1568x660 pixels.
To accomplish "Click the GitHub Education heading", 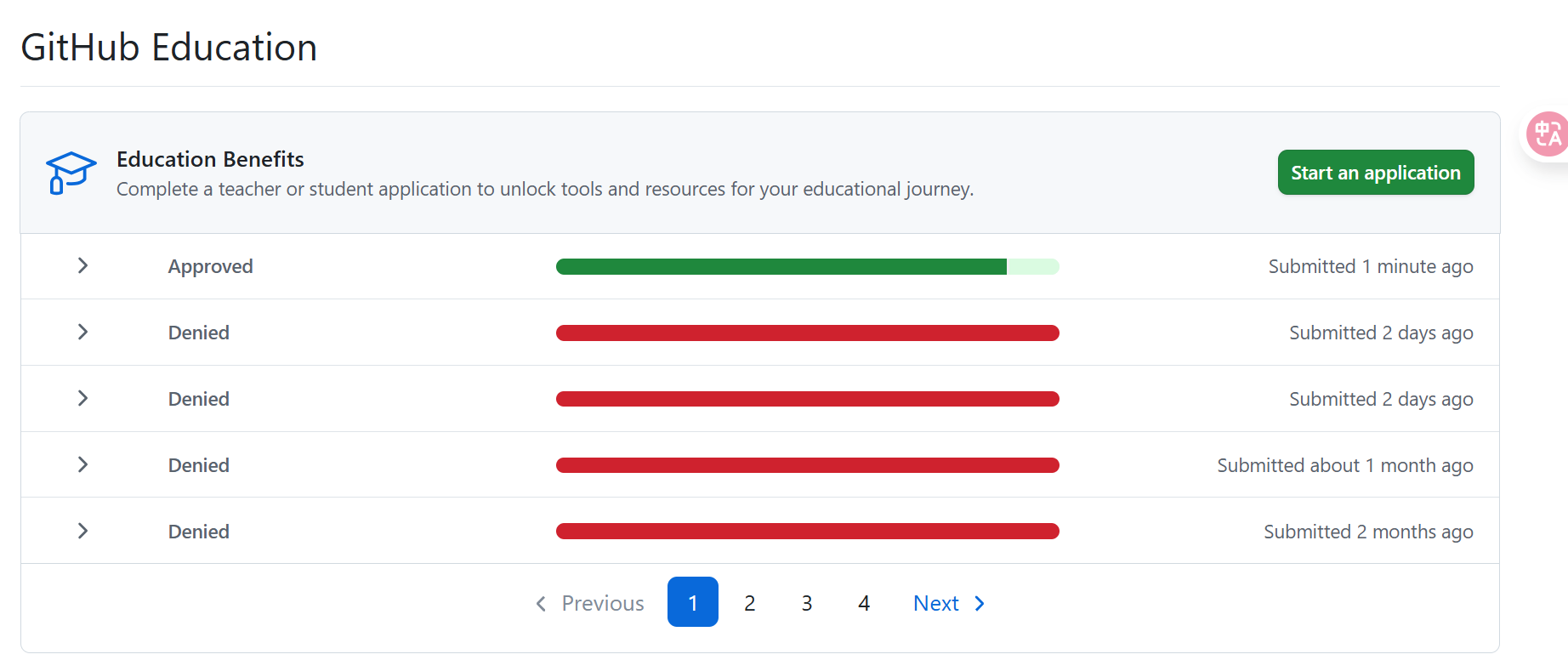I will pyautogui.click(x=168, y=47).
